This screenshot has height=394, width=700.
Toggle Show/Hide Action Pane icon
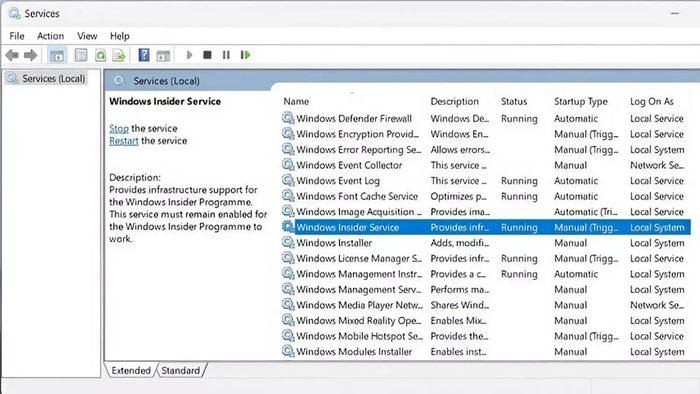point(163,55)
